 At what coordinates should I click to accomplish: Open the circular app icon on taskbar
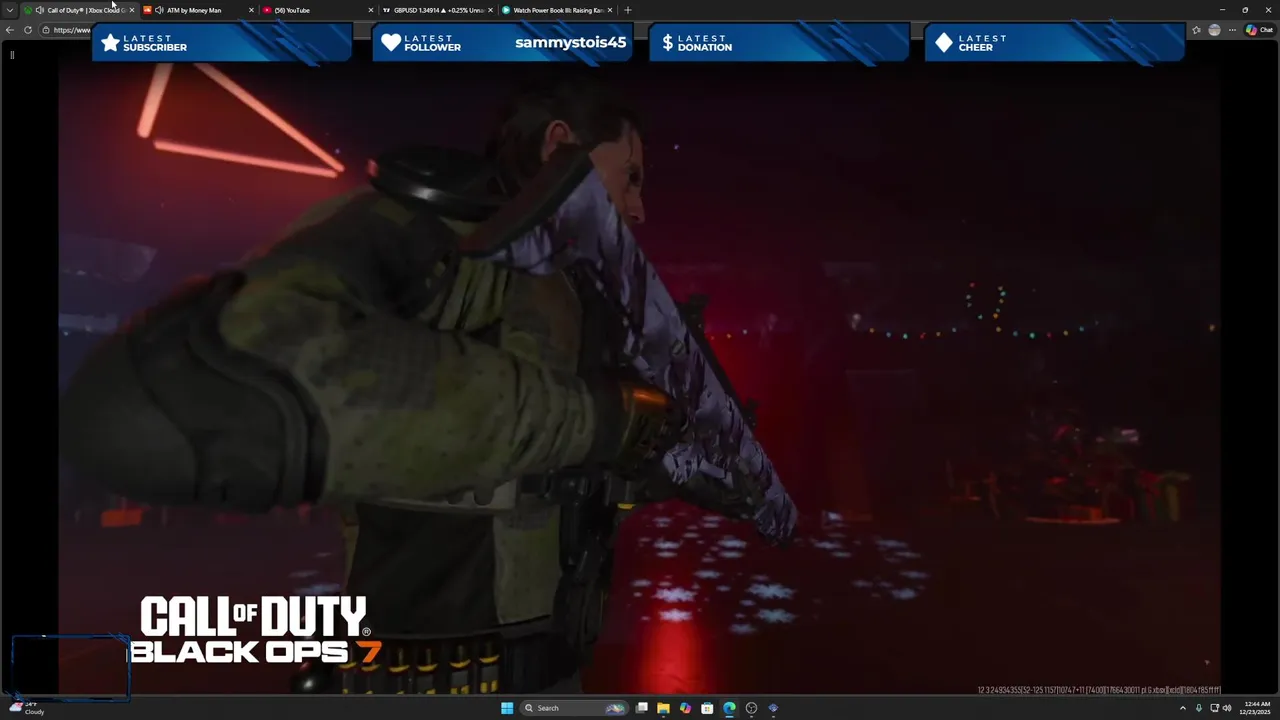tap(751, 708)
